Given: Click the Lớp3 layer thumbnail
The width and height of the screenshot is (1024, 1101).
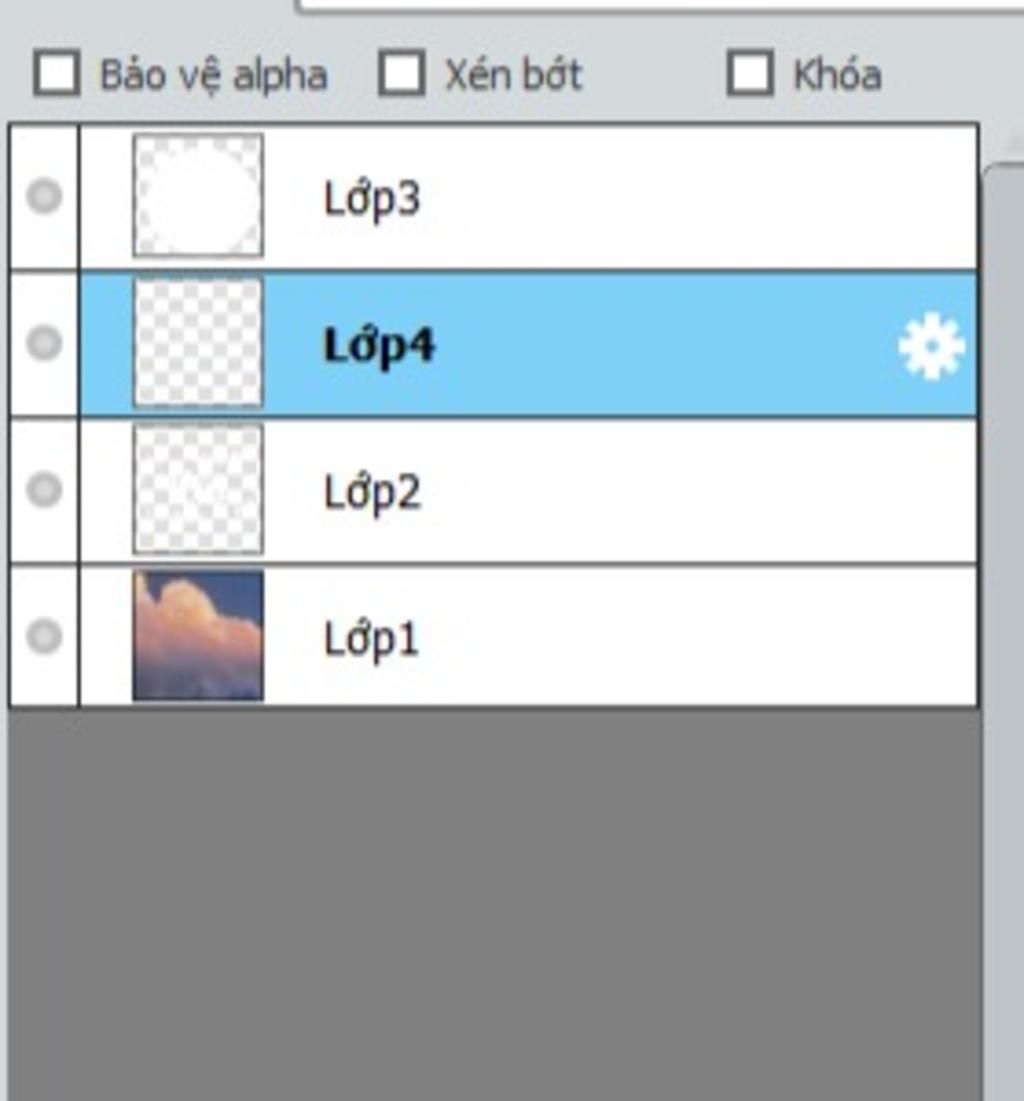Looking at the screenshot, I should (198, 195).
